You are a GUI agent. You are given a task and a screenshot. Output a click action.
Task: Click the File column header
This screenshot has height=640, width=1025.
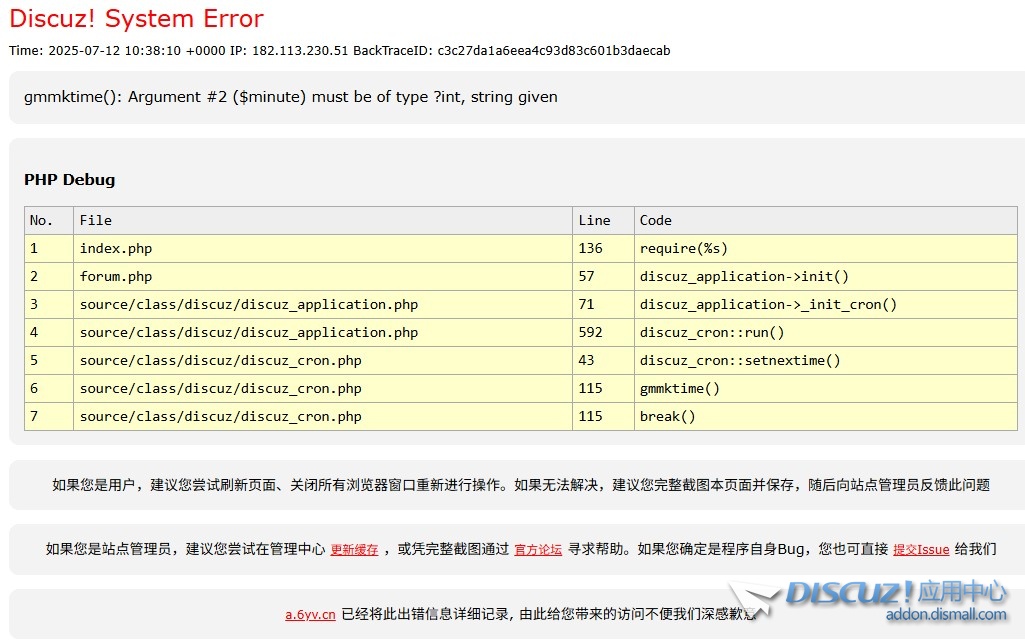96,220
